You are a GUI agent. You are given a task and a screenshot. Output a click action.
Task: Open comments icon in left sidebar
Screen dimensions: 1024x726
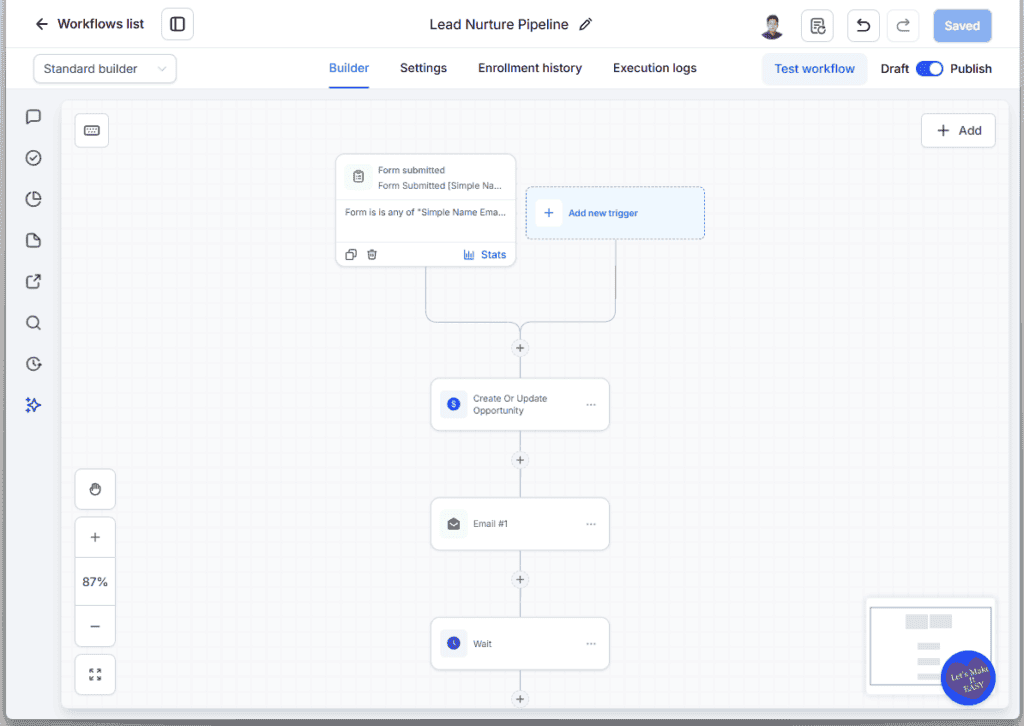pos(33,117)
